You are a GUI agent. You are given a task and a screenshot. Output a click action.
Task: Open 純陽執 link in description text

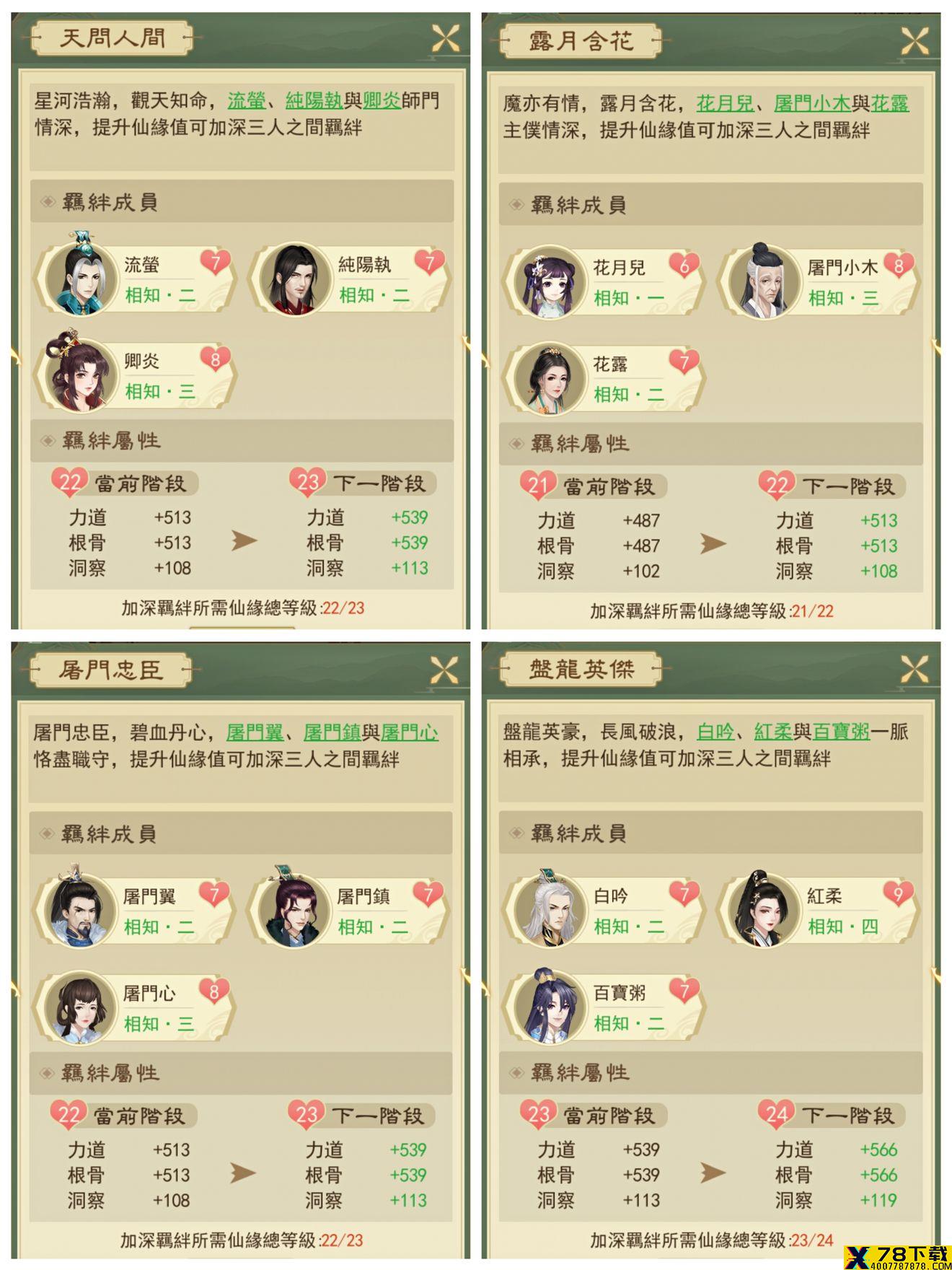click(x=314, y=100)
